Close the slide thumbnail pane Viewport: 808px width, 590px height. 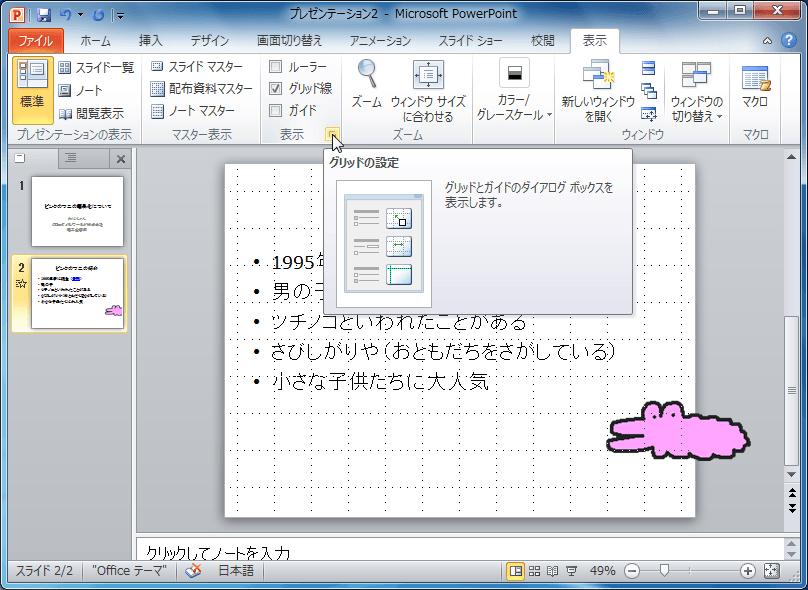(x=121, y=159)
